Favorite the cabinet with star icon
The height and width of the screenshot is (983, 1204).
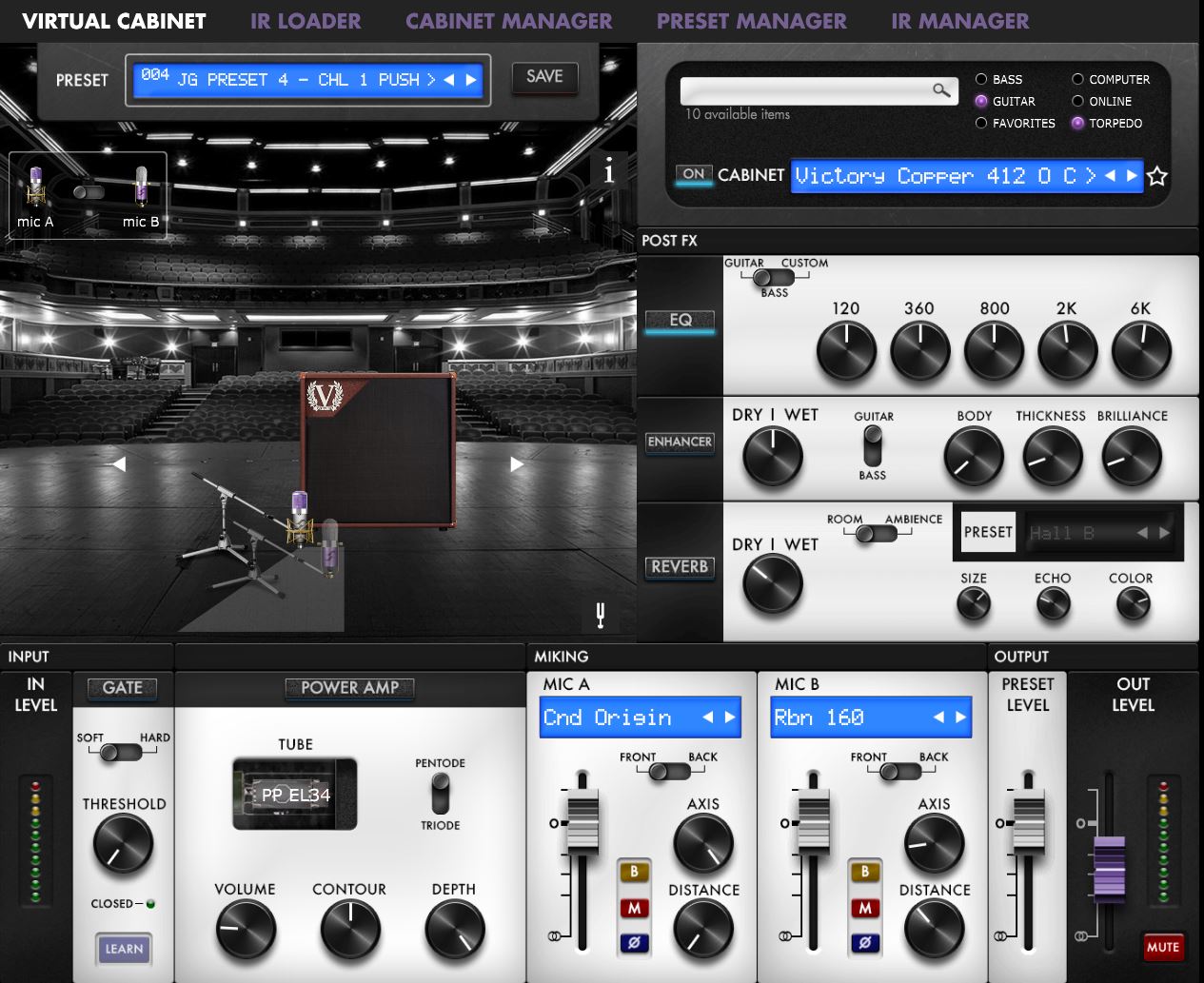(x=1157, y=176)
